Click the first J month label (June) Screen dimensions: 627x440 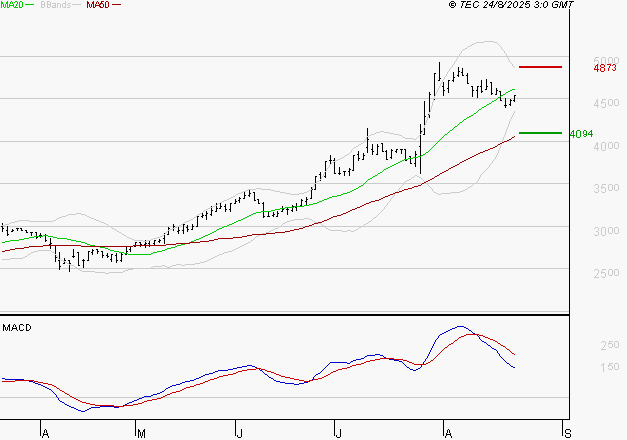point(239,434)
